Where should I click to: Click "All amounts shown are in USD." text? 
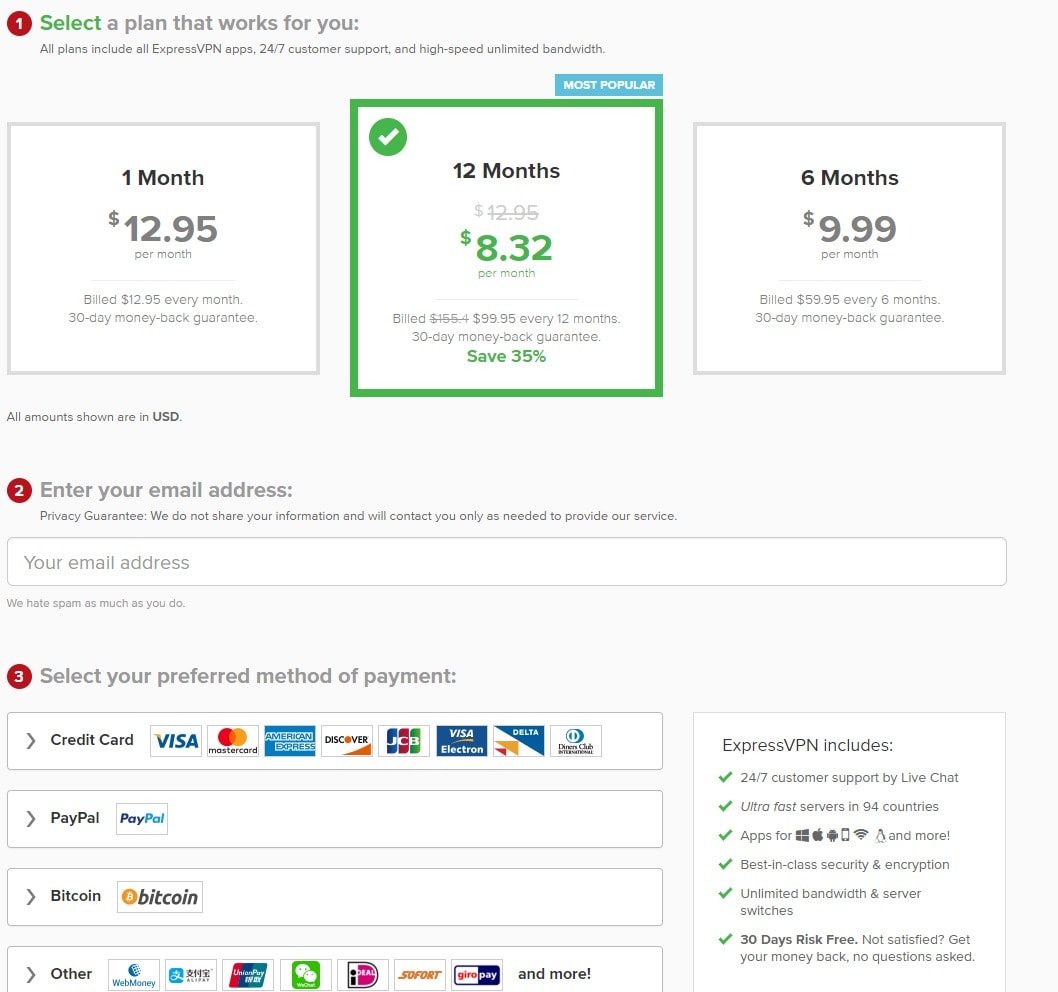click(x=94, y=417)
